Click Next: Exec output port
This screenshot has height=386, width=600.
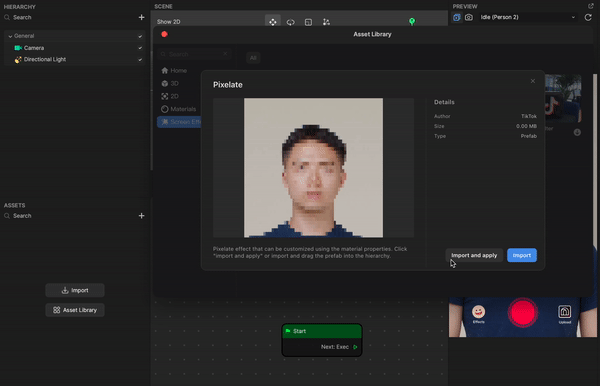click(x=355, y=347)
